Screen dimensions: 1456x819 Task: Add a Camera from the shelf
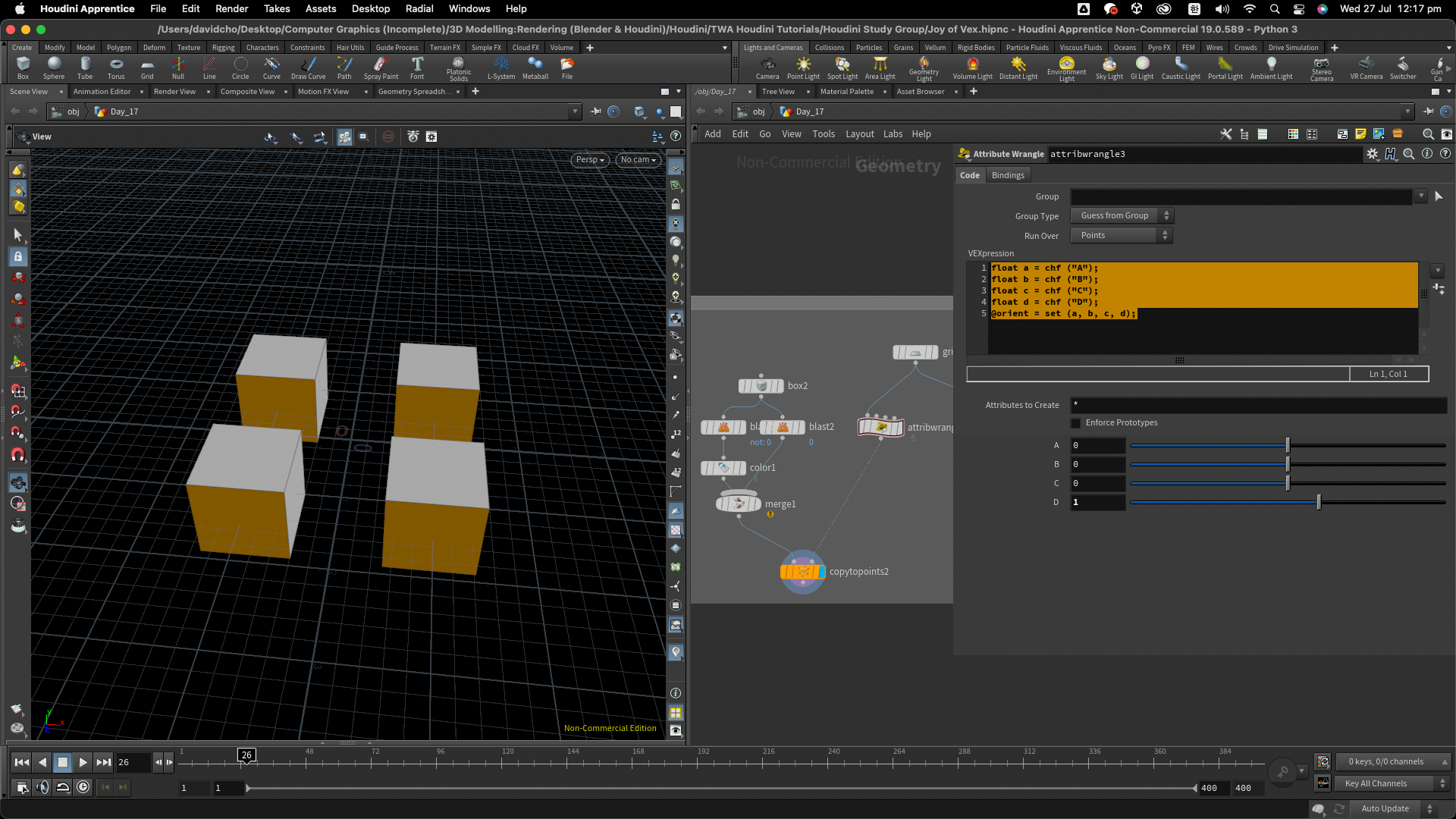(x=767, y=67)
